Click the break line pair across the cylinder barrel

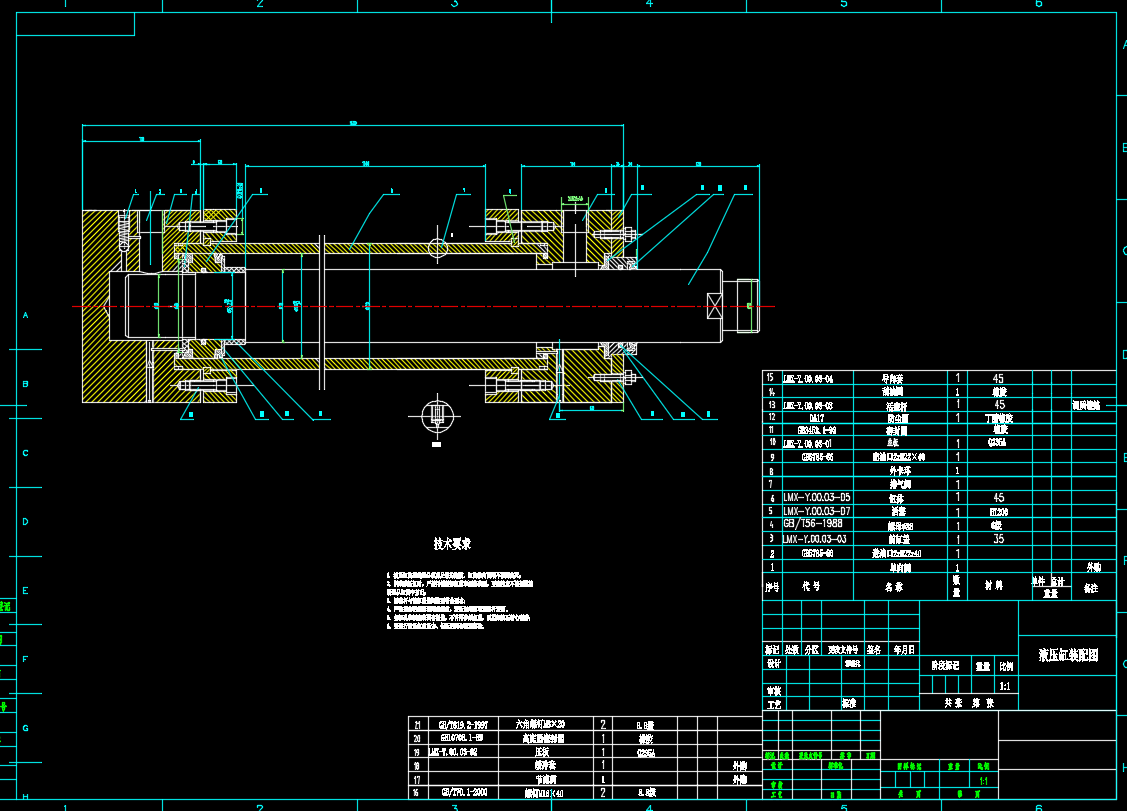[321, 310]
